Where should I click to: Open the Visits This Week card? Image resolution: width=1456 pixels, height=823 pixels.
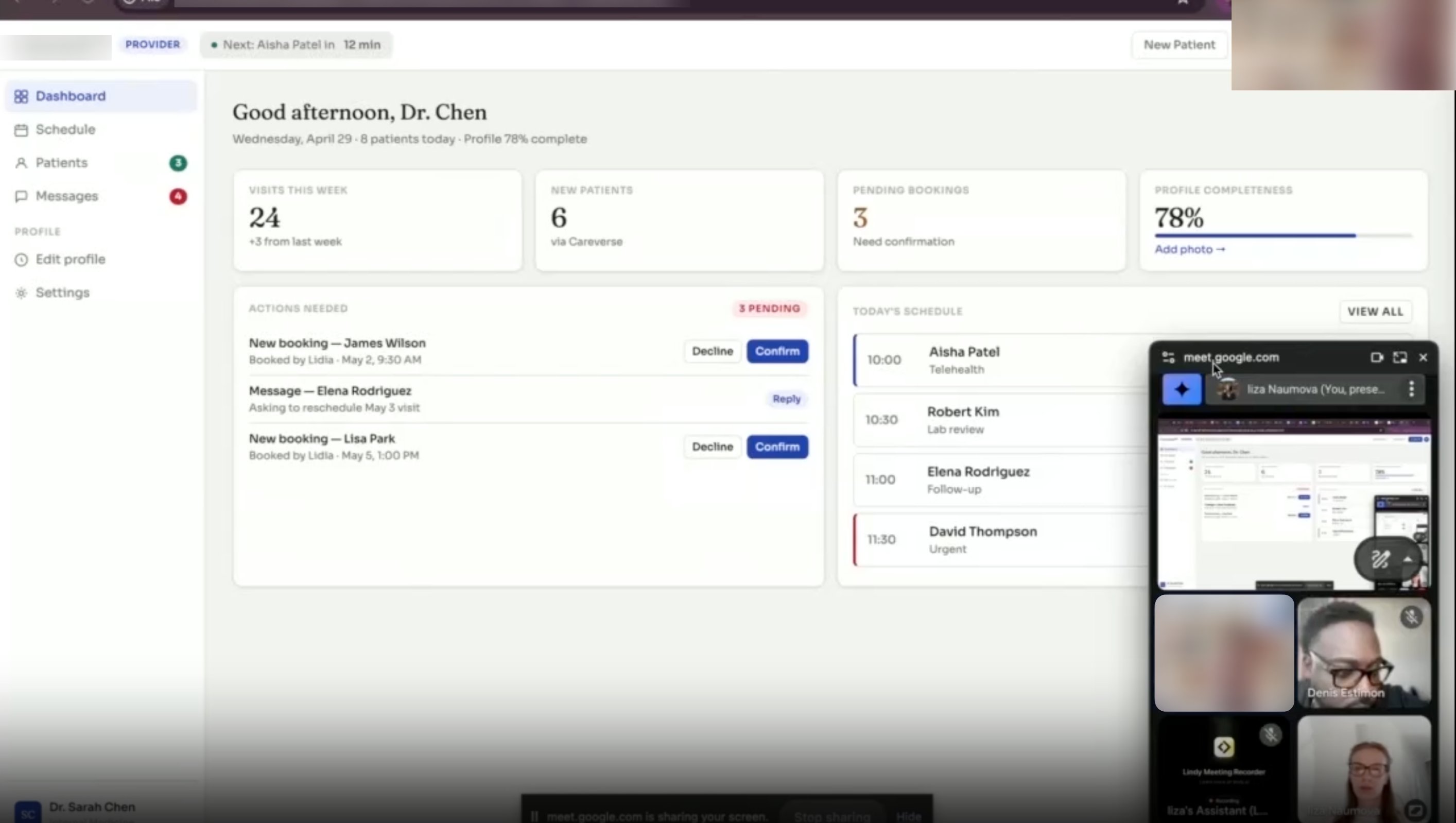pyautogui.click(x=377, y=220)
